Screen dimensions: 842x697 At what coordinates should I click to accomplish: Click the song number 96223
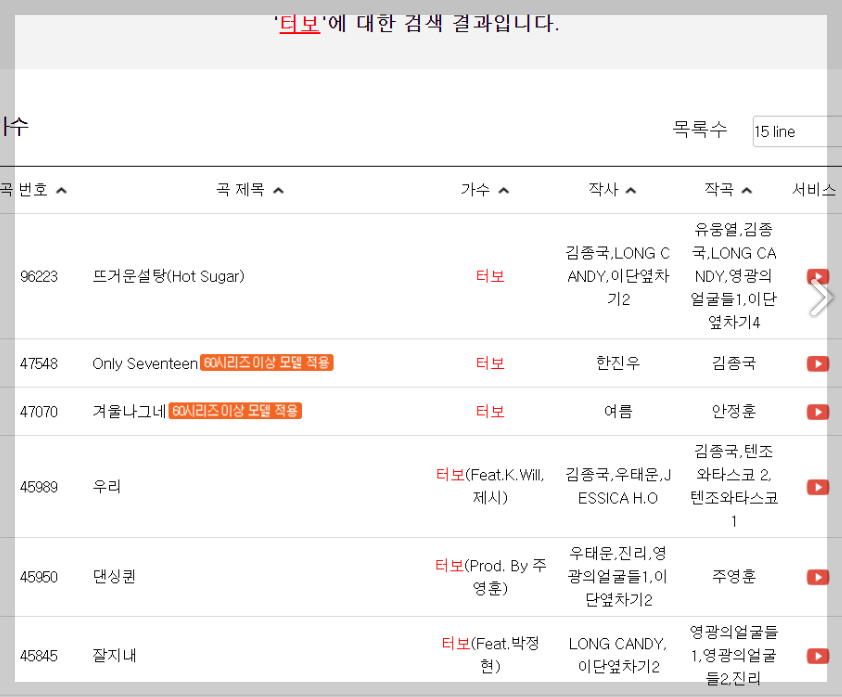click(x=38, y=276)
